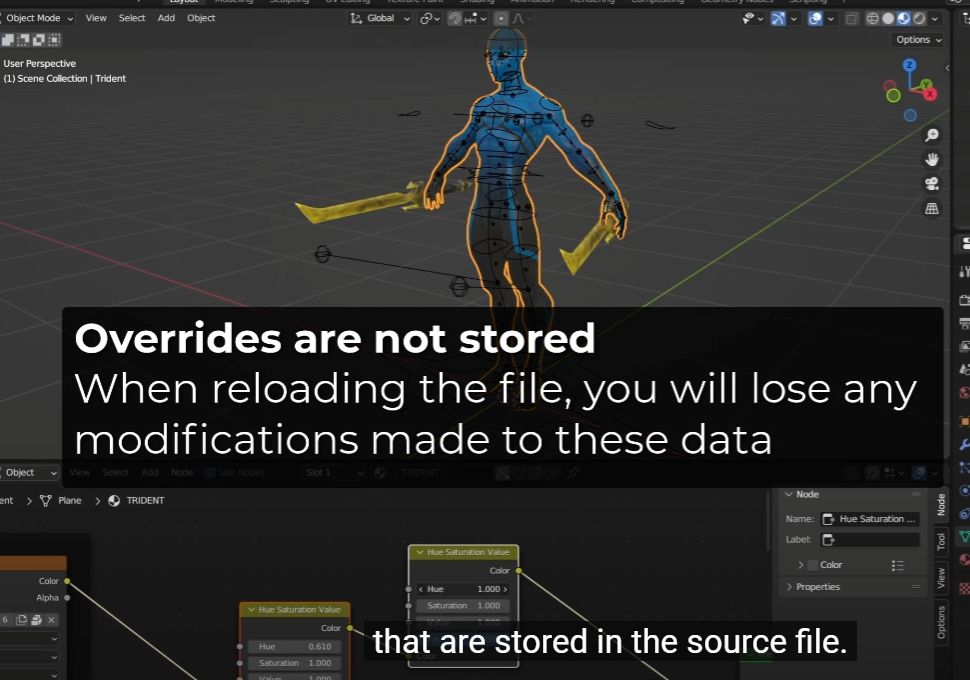Viewport: 970px width, 680px height.
Task: Click the red X axis gizmo ball
Action: coord(930,94)
